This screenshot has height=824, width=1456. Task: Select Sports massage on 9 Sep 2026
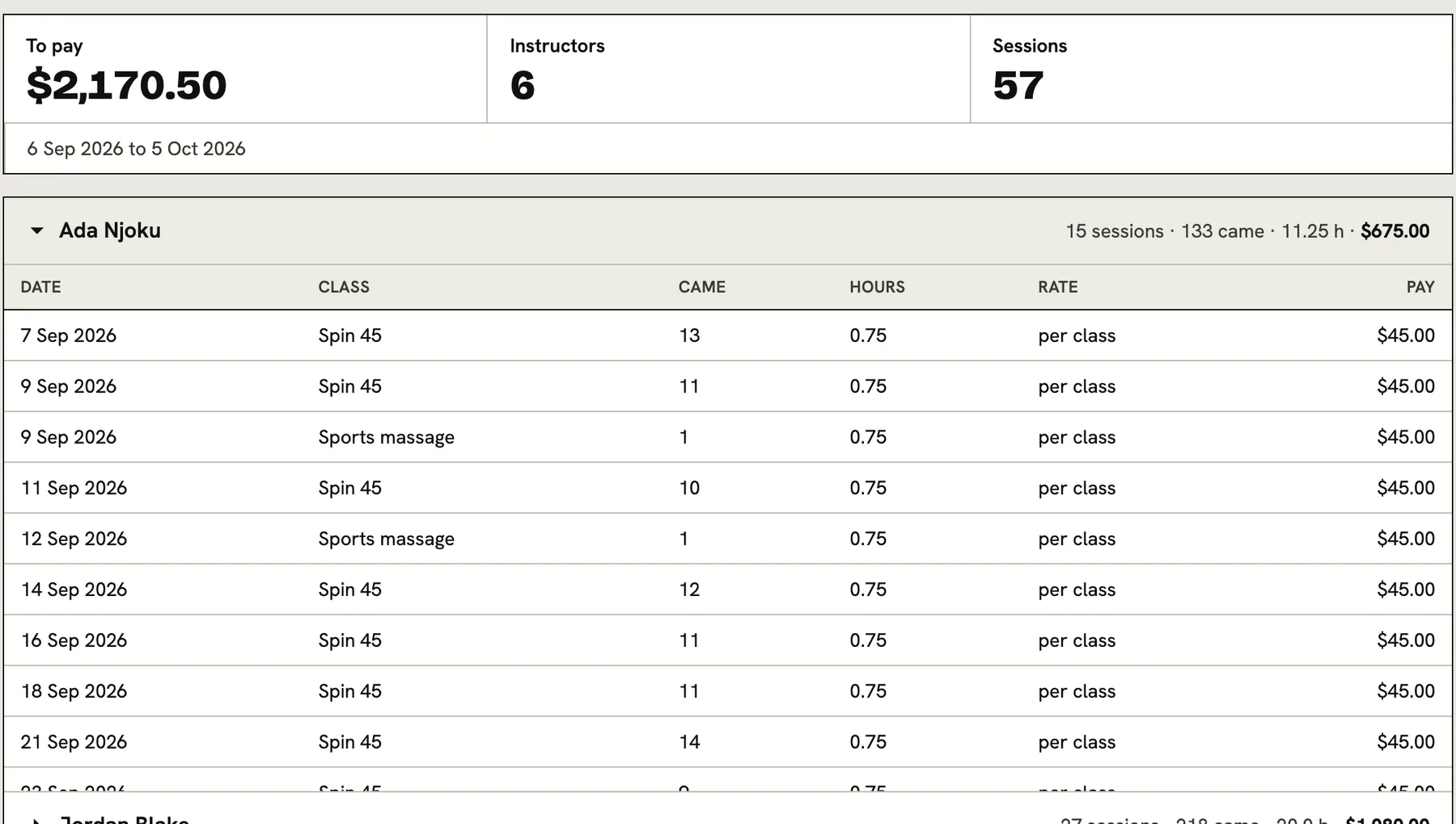coord(386,437)
